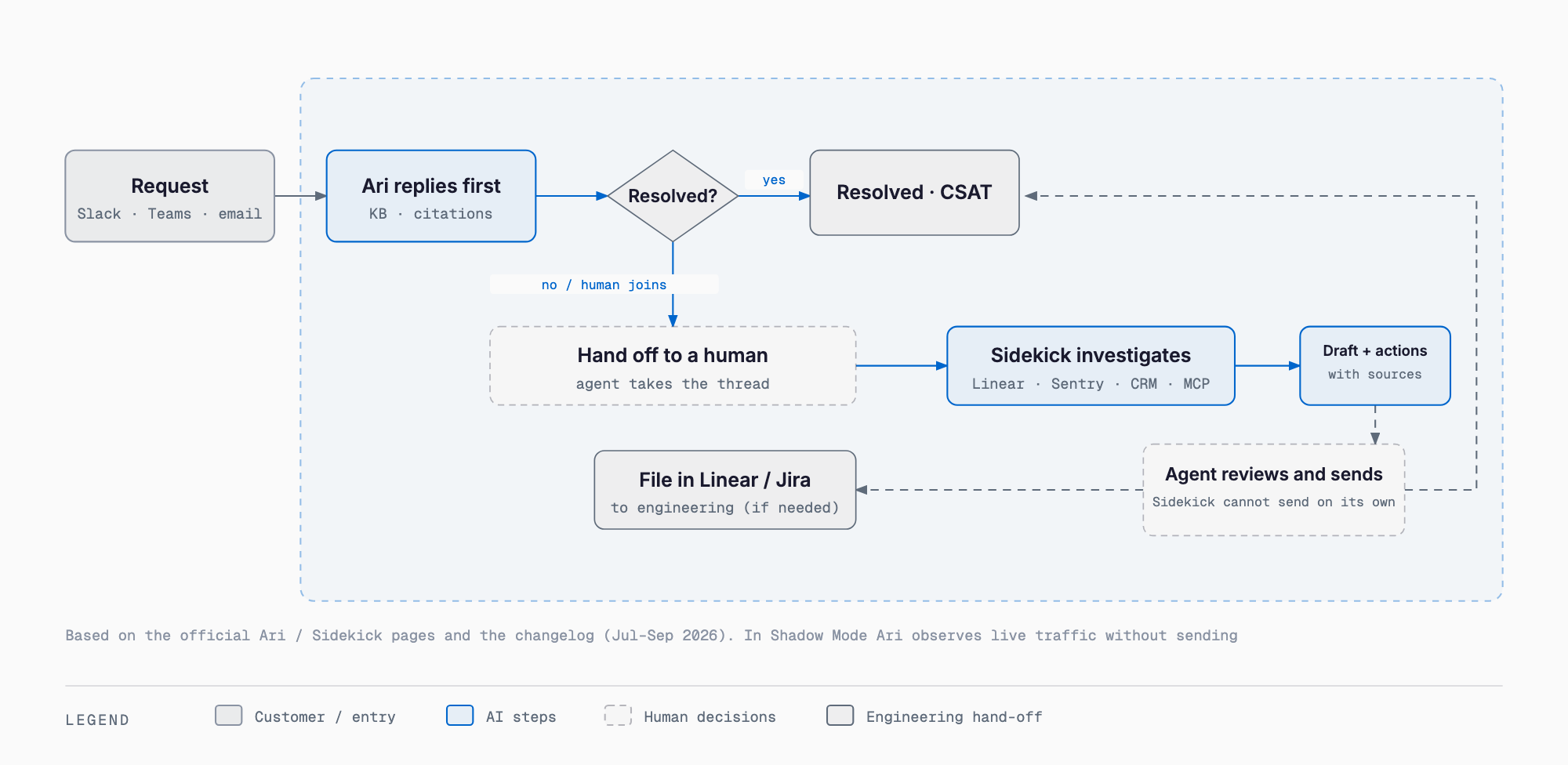This screenshot has height=765, width=1568.
Task: Click the 'yes' arrow label
Action: click(774, 180)
